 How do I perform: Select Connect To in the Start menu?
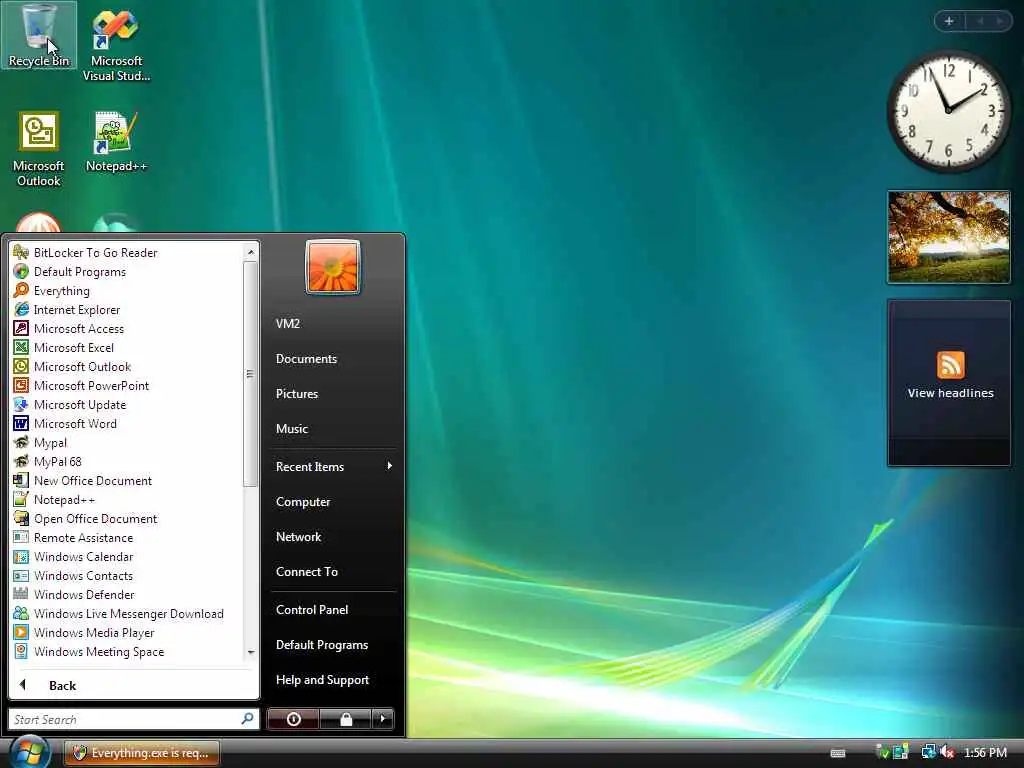[307, 571]
